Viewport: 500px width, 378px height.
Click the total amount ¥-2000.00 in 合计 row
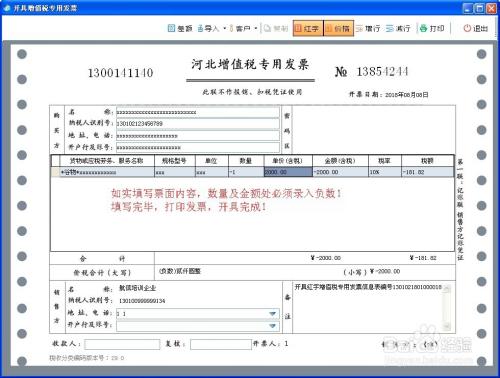325,258
